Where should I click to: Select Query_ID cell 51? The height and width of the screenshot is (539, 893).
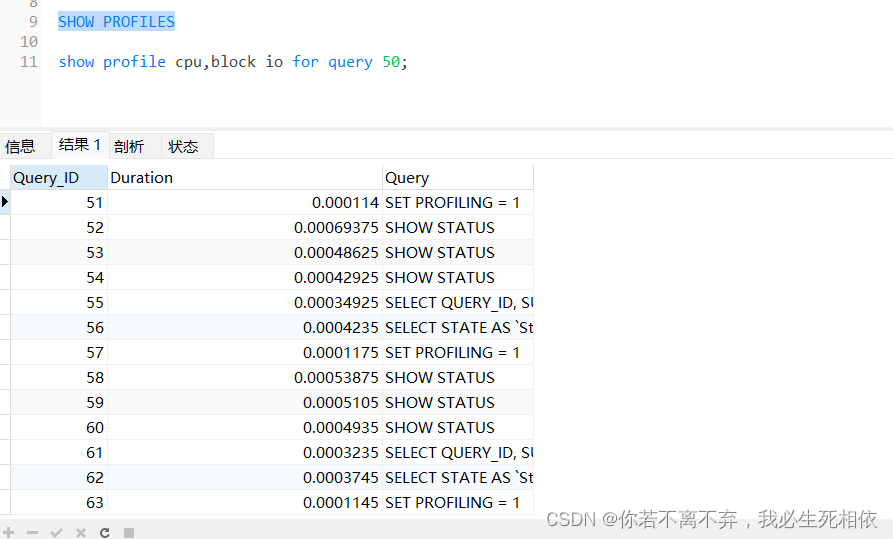(59, 202)
